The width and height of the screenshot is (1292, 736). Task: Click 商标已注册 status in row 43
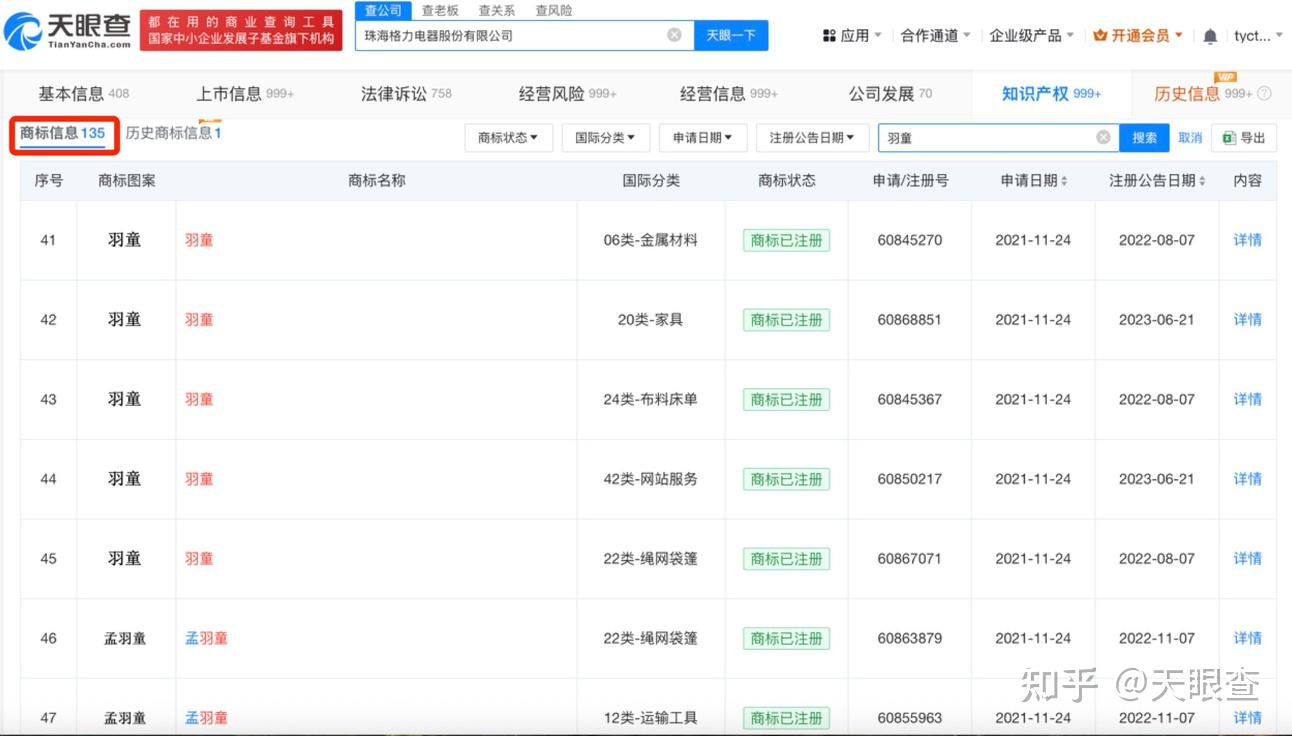[786, 399]
